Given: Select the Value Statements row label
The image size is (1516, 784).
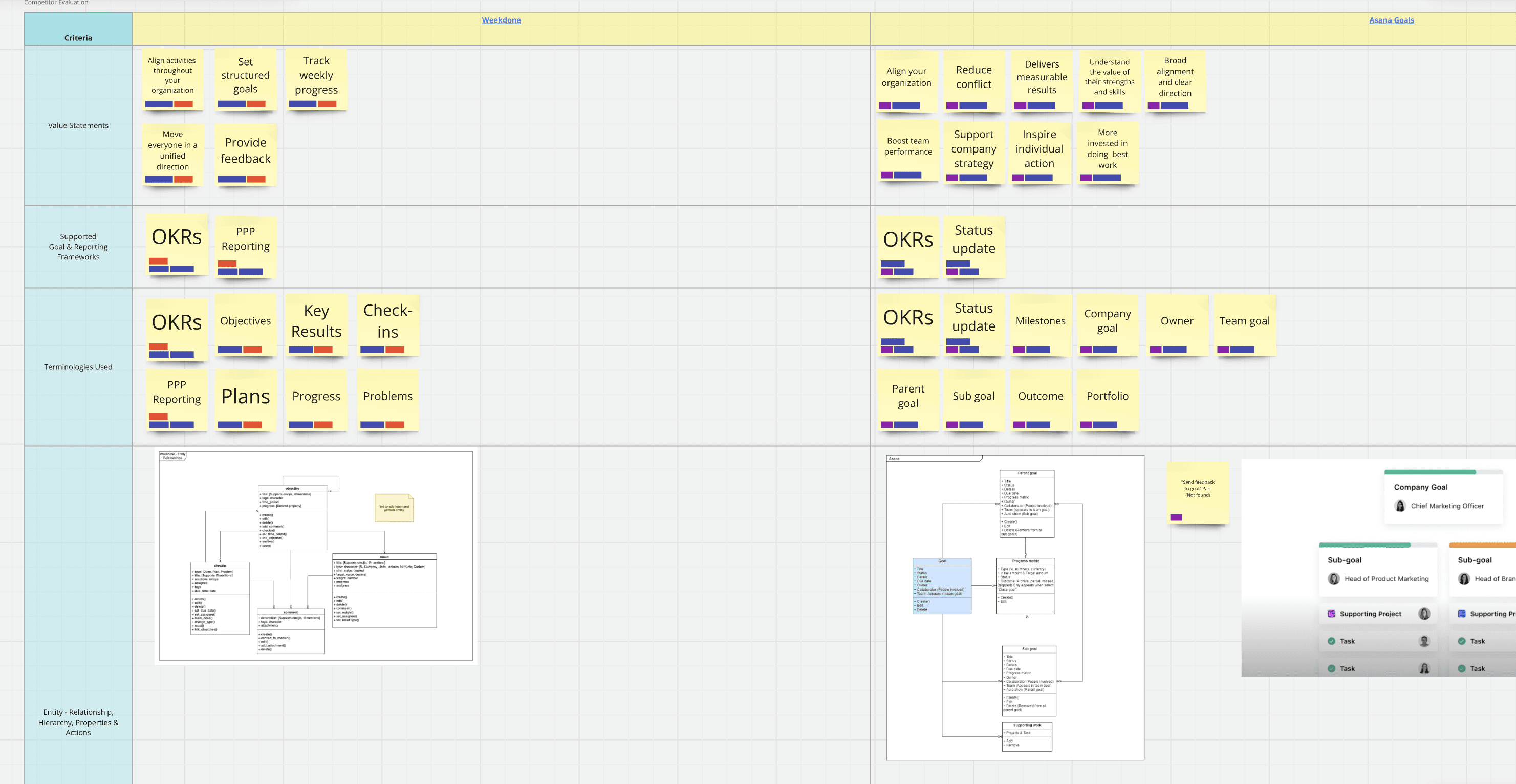Looking at the screenshot, I should click(78, 125).
